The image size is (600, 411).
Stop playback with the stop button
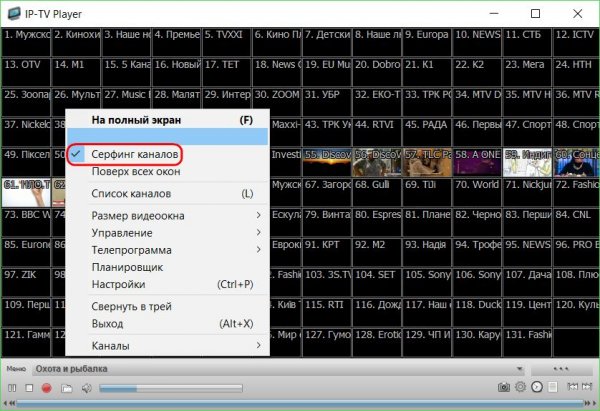click(29, 387)
